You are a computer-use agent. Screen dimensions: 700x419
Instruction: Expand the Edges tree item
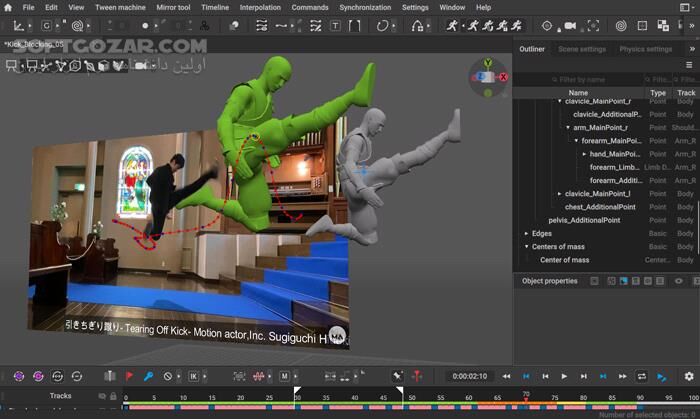point(526,233)
